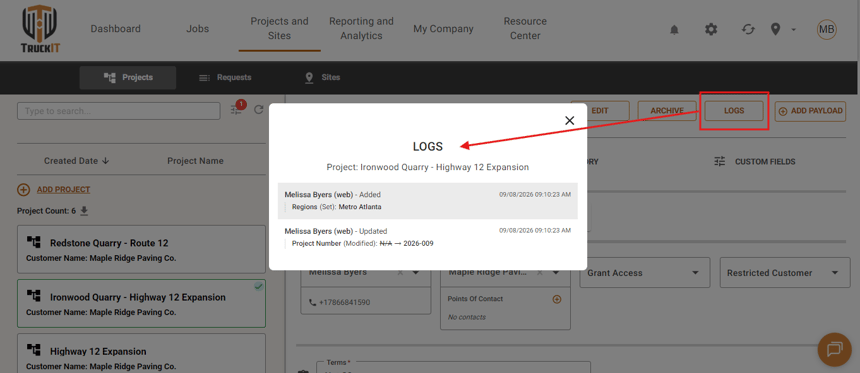The height and width of the screenshot is (373, 860).
Task: Click the phone icon beside +17866841590
Action: click(x=313, y=302)
